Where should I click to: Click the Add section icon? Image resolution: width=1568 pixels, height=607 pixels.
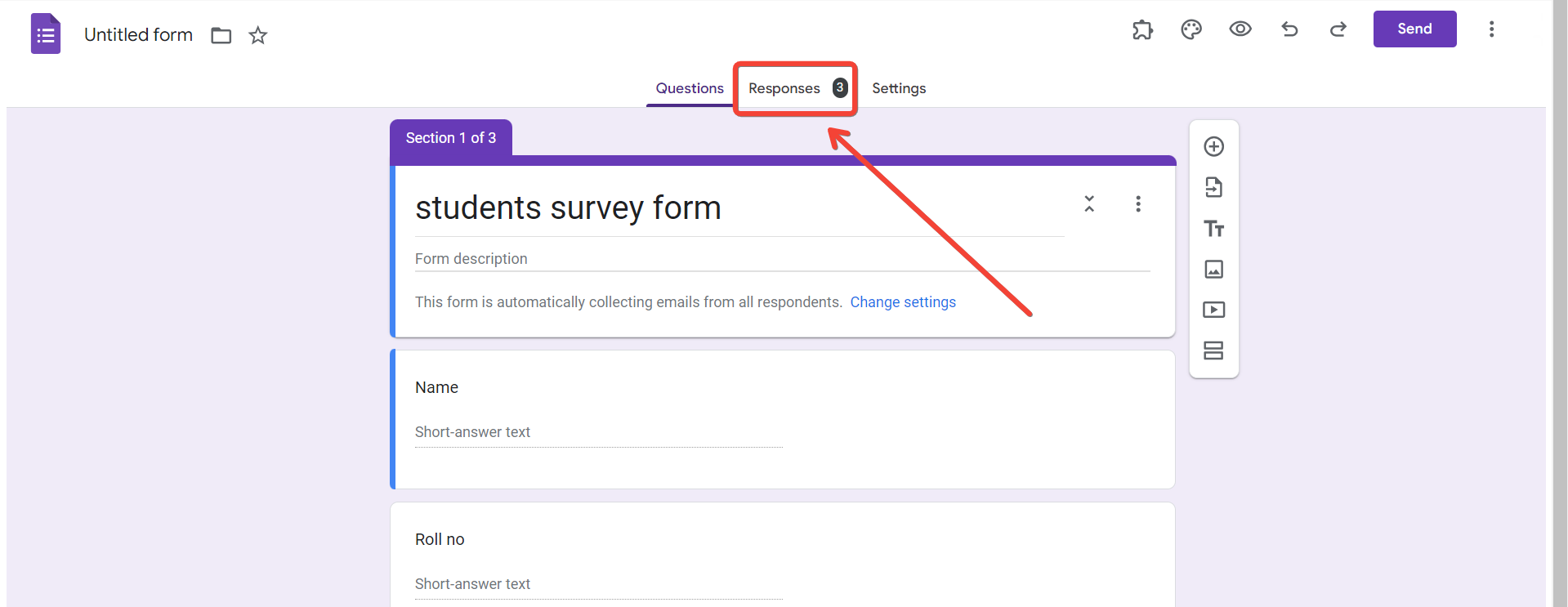point(1213,350)
